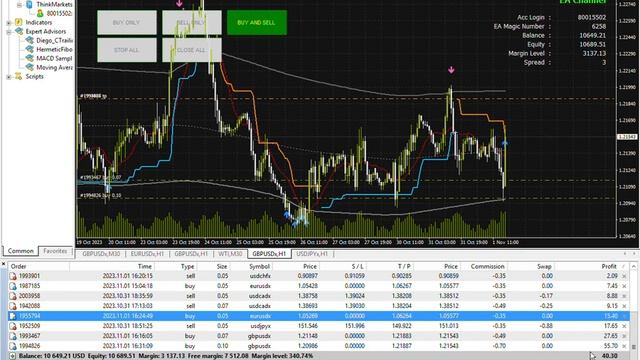Click the usdjpyx symbol cell
The height and width of the screenshot is (360, 640).
pos(260,326)
